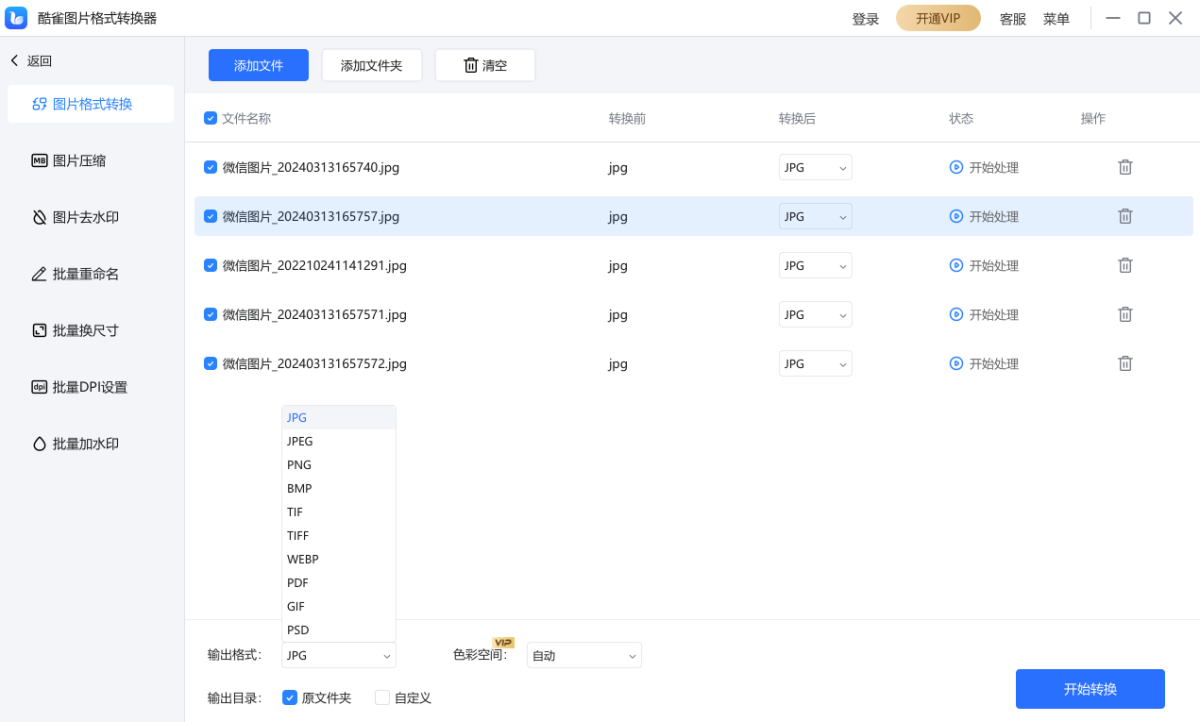Pick TIFF output format
Image resolution: width=1200 pixels, height=722 pixels.
click(339, 536)
